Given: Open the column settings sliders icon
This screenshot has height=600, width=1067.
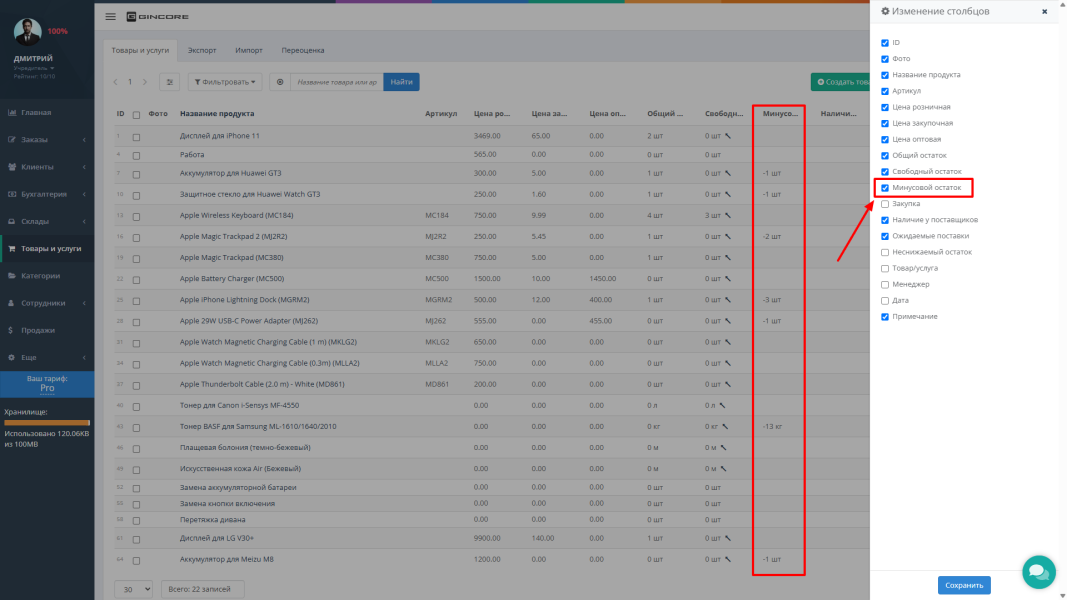Looking at the screenshot, I should [x=169, y=82].
